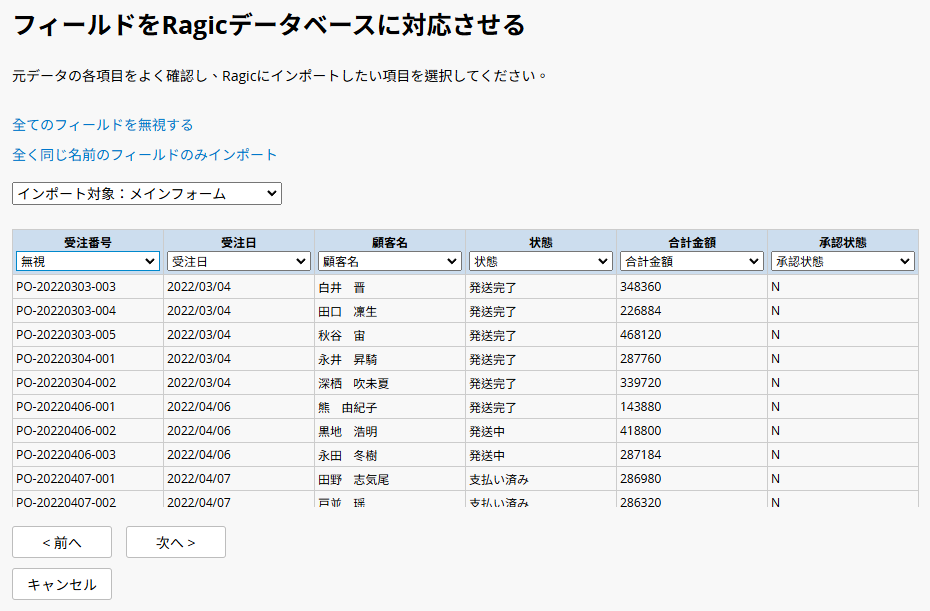
Task: Click the キャンセル button
Action: 62,584
